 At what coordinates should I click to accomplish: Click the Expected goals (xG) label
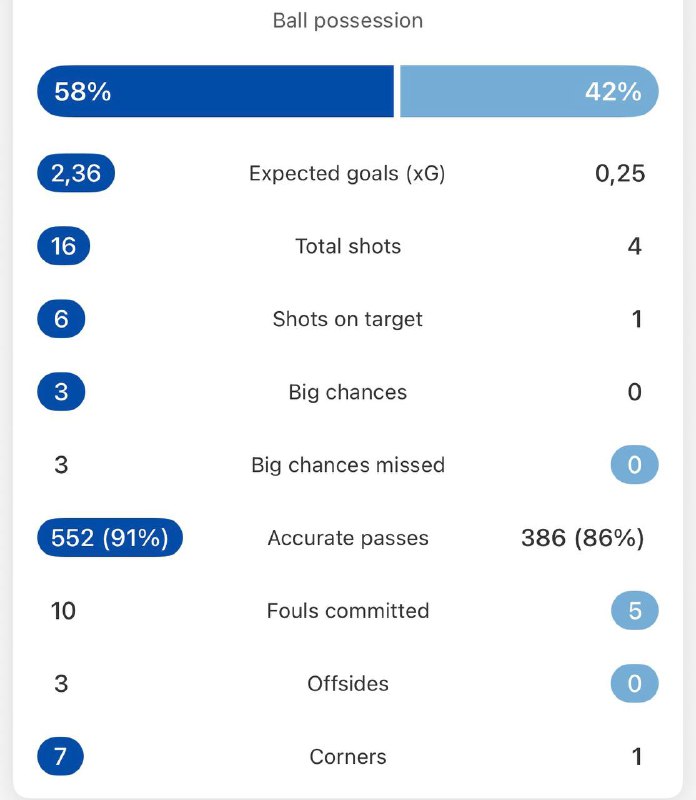(347, 172)
